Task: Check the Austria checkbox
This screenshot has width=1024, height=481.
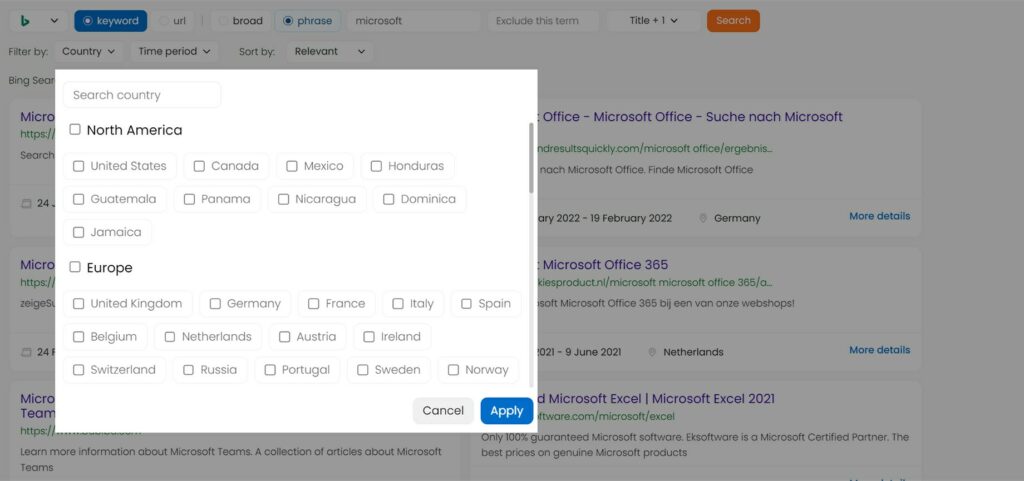Action: click(x=285, y=337)
